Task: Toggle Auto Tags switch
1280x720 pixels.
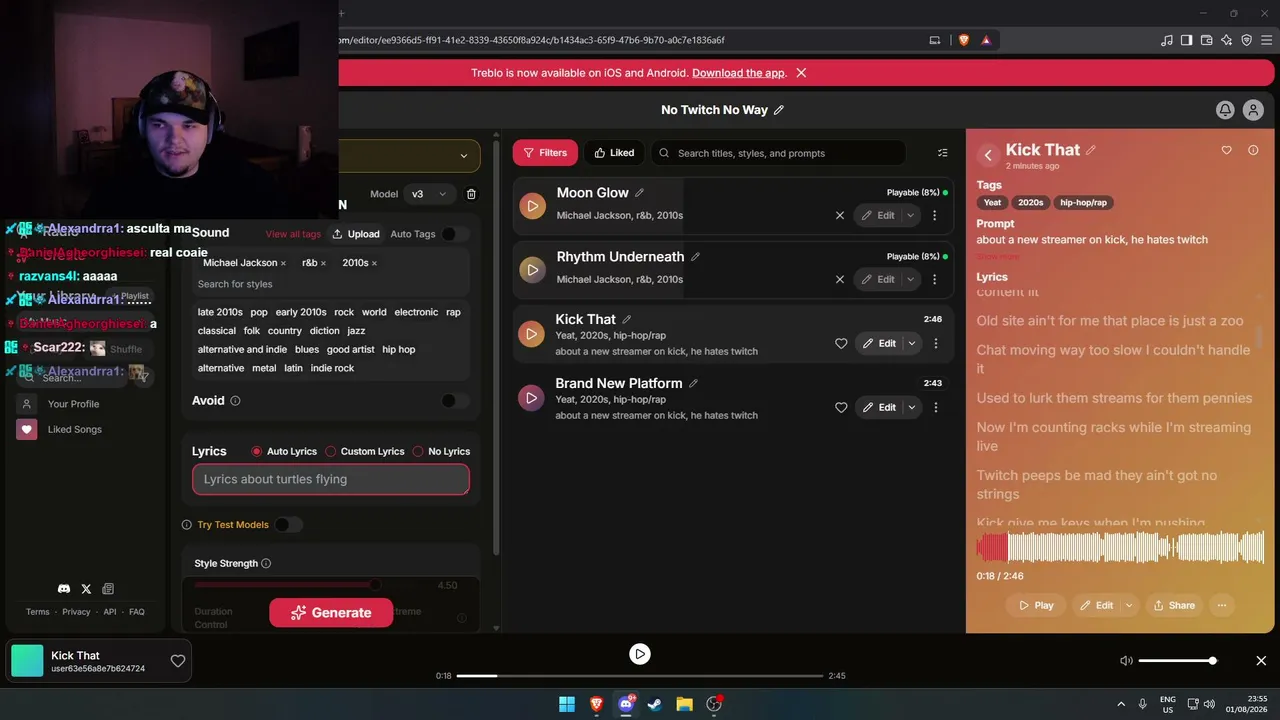Action: click(455, 234)
